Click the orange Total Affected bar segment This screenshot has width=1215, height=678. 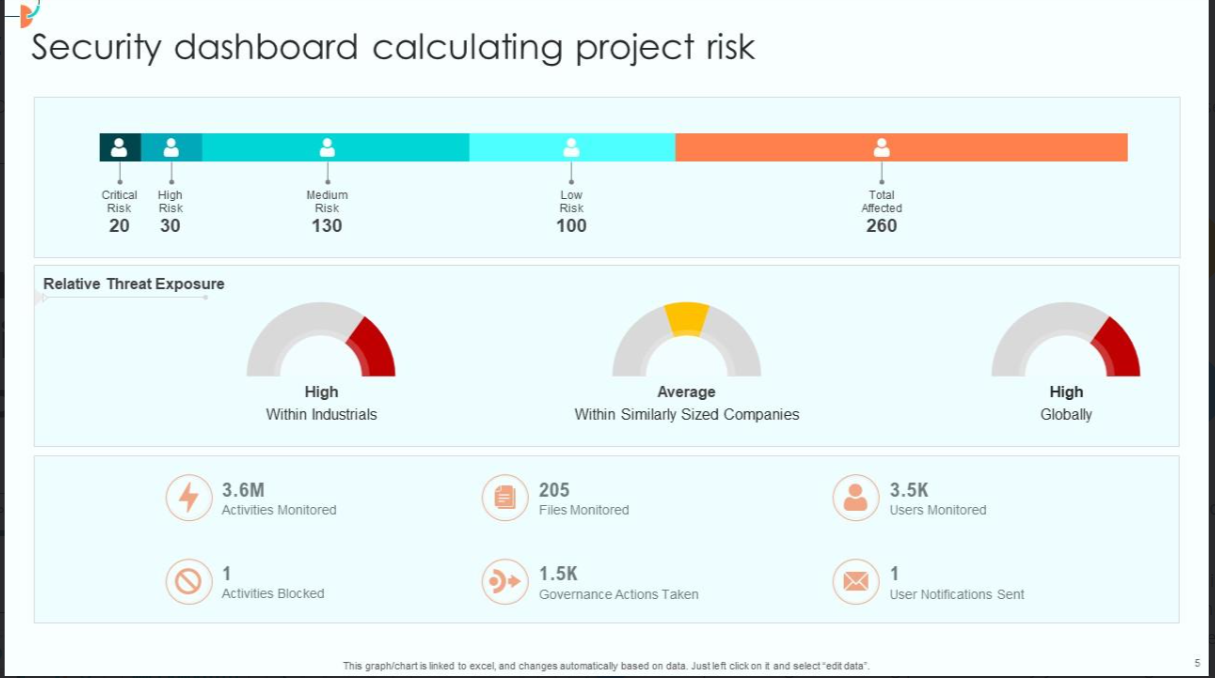tap(901, 147)
